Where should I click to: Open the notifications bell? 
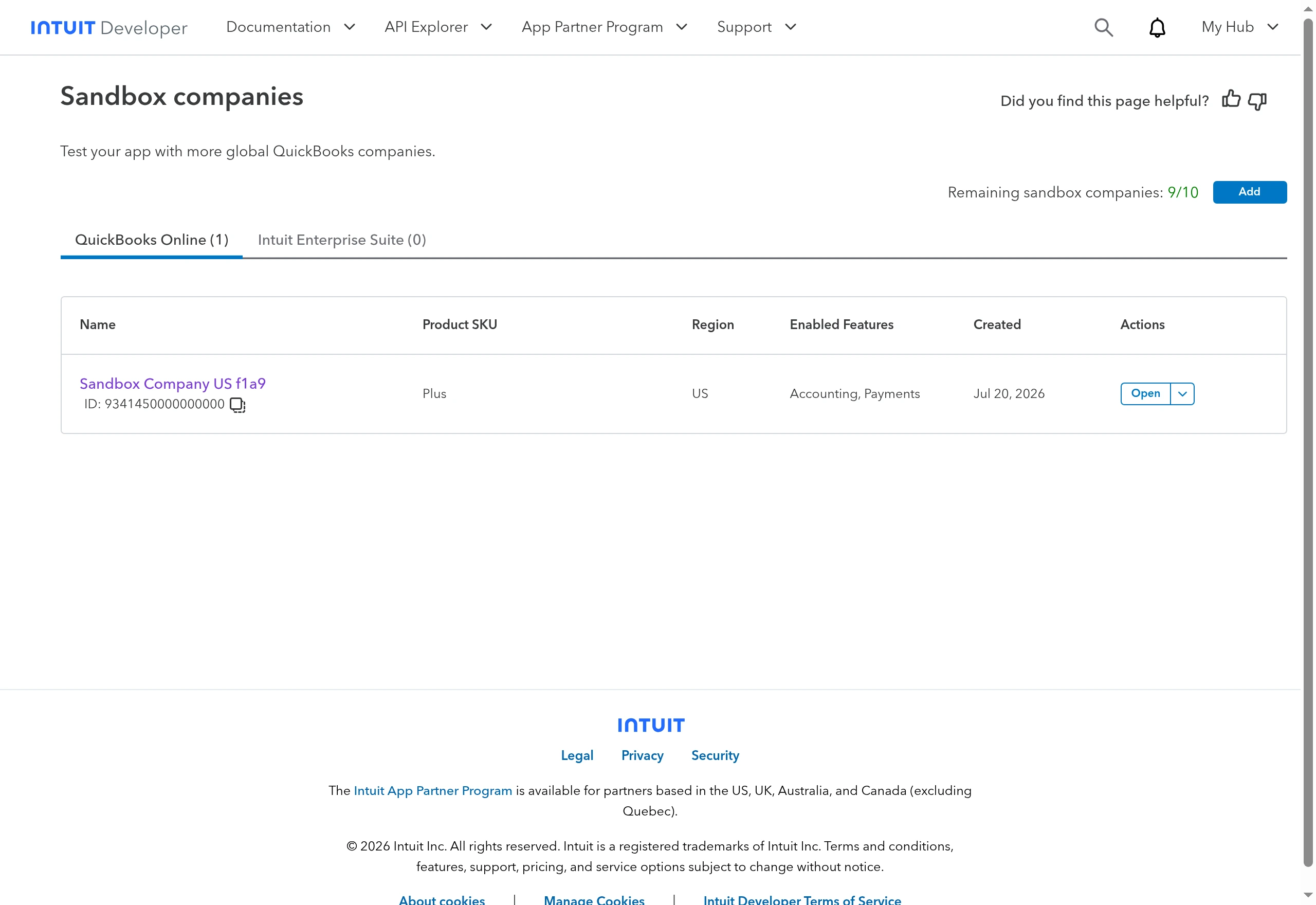point(1157,27)
